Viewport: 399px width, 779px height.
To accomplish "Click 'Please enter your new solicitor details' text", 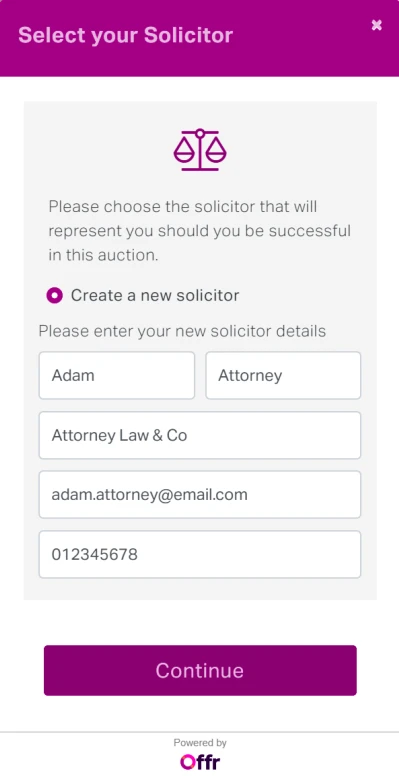I will click(x=182, y=331).
